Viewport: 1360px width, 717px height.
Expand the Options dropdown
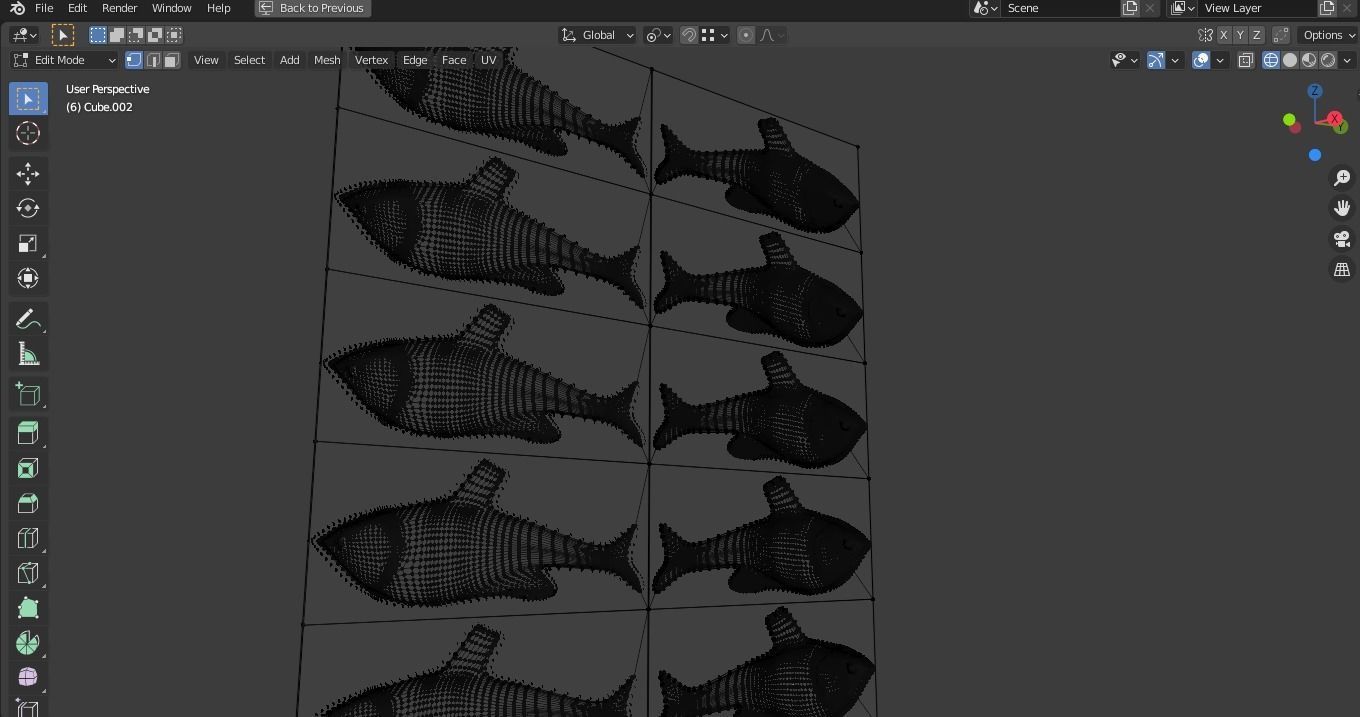[1328, 35]
